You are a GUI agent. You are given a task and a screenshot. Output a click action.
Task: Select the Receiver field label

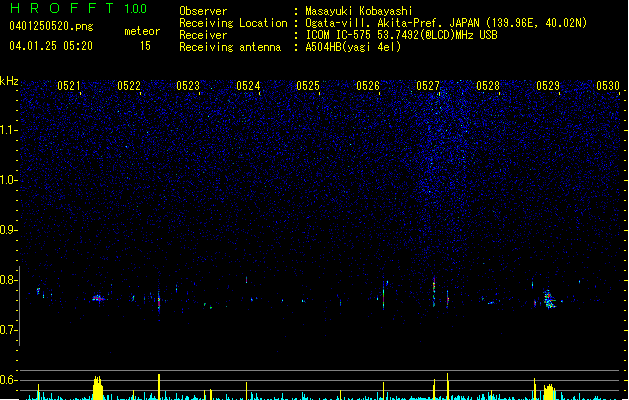(x=203, y=35)
